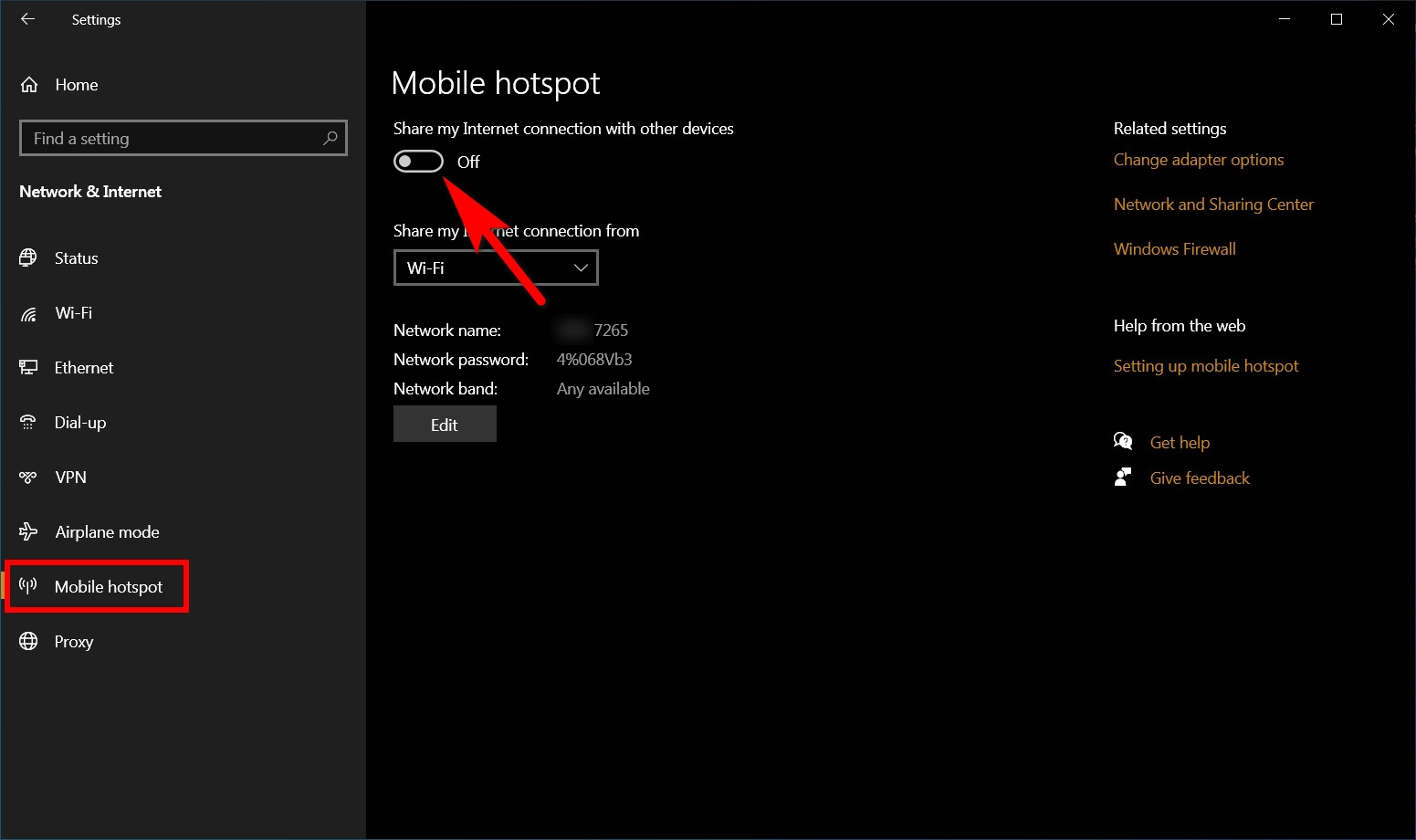
Task: Open Proxy settings label
Action: (x=74, y=642)
